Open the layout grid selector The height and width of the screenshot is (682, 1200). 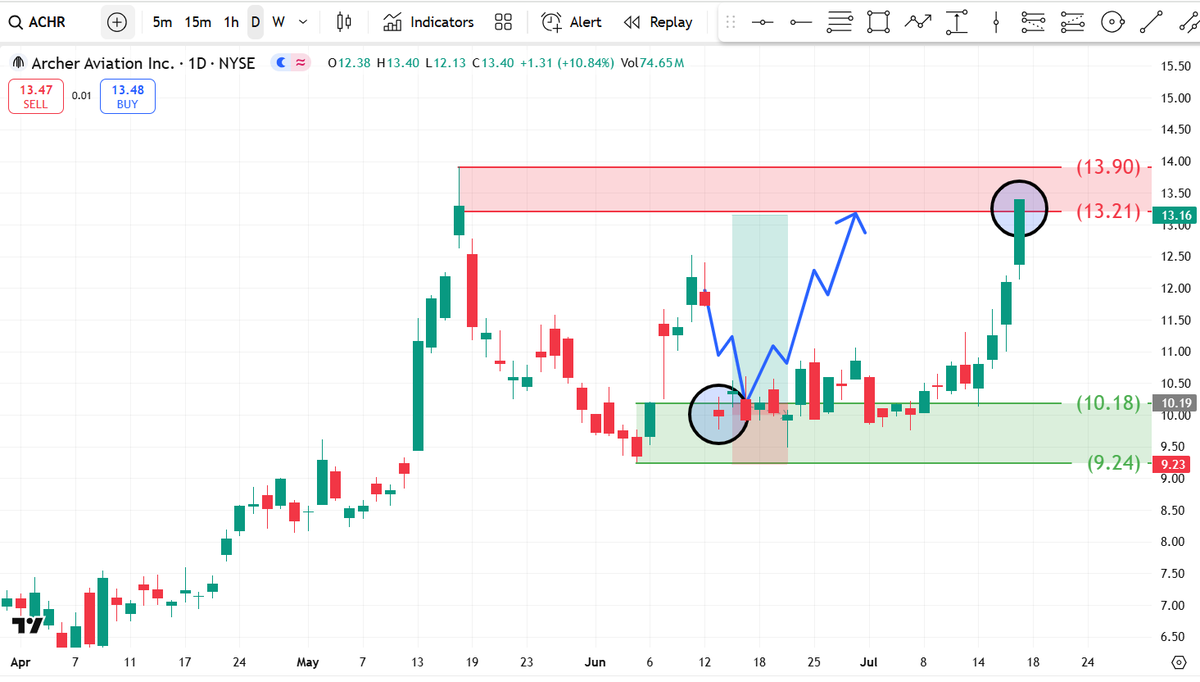(x=504, y=22)
